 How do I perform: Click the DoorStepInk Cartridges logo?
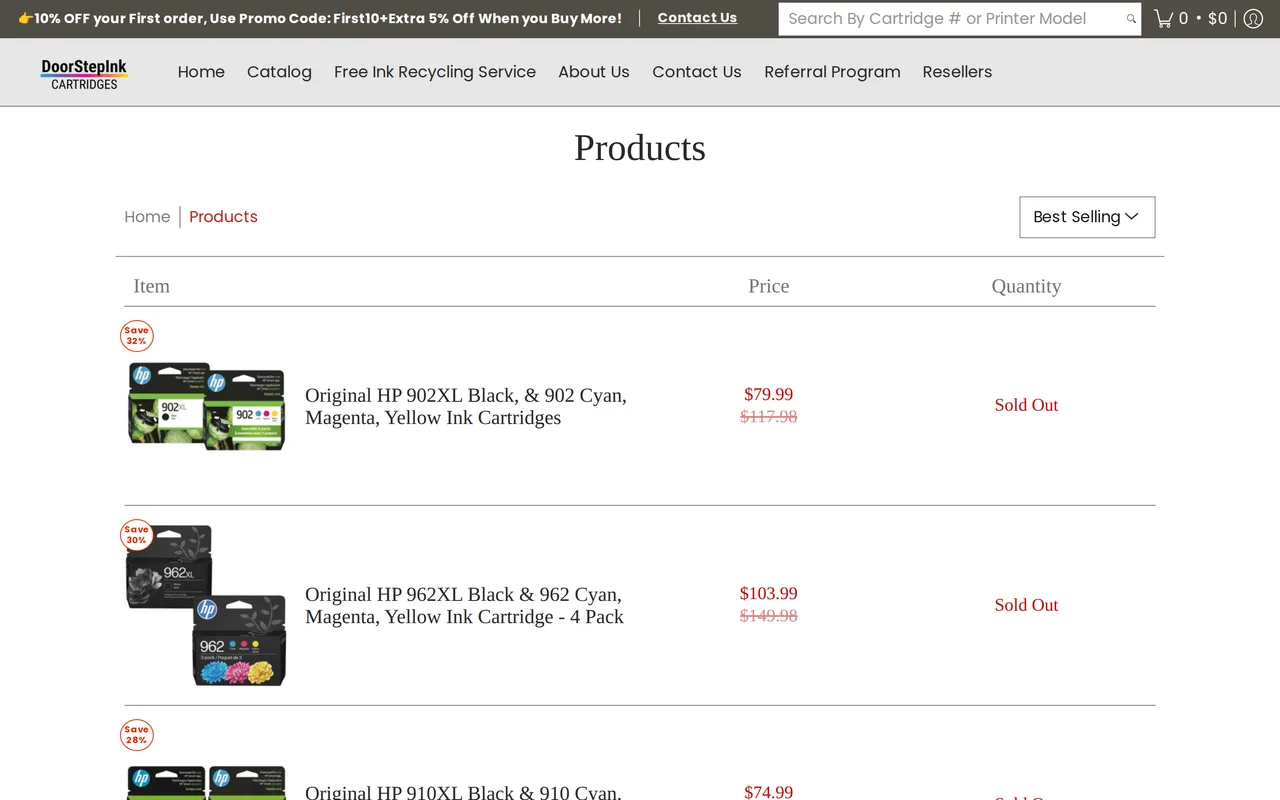84,73
